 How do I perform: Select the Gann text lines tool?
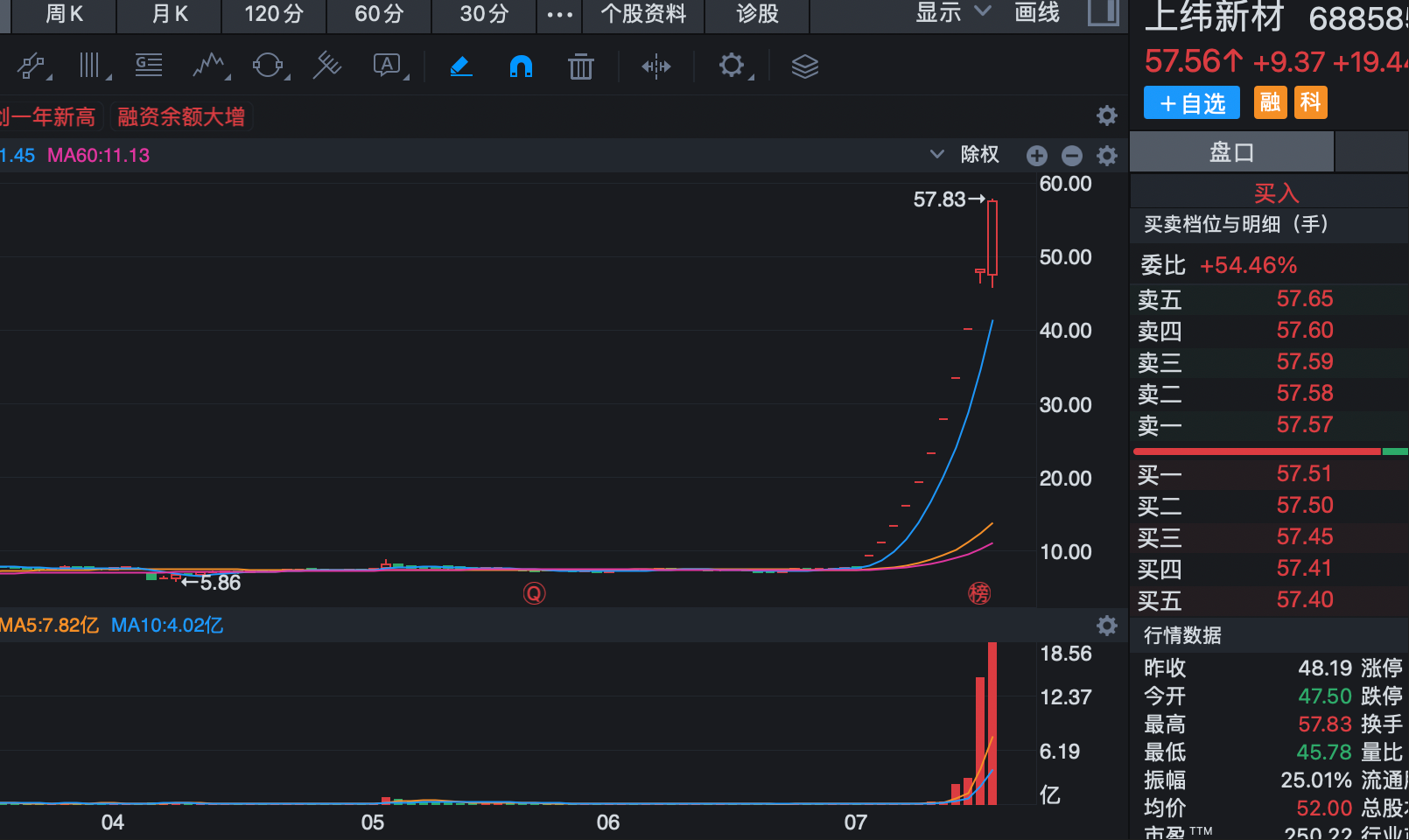(149, 66)
